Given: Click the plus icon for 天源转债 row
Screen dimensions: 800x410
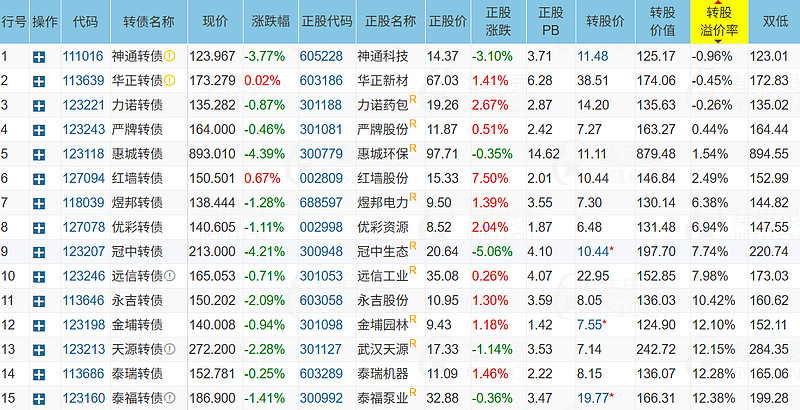Looking at the screenshot, I should coord(39,350).
